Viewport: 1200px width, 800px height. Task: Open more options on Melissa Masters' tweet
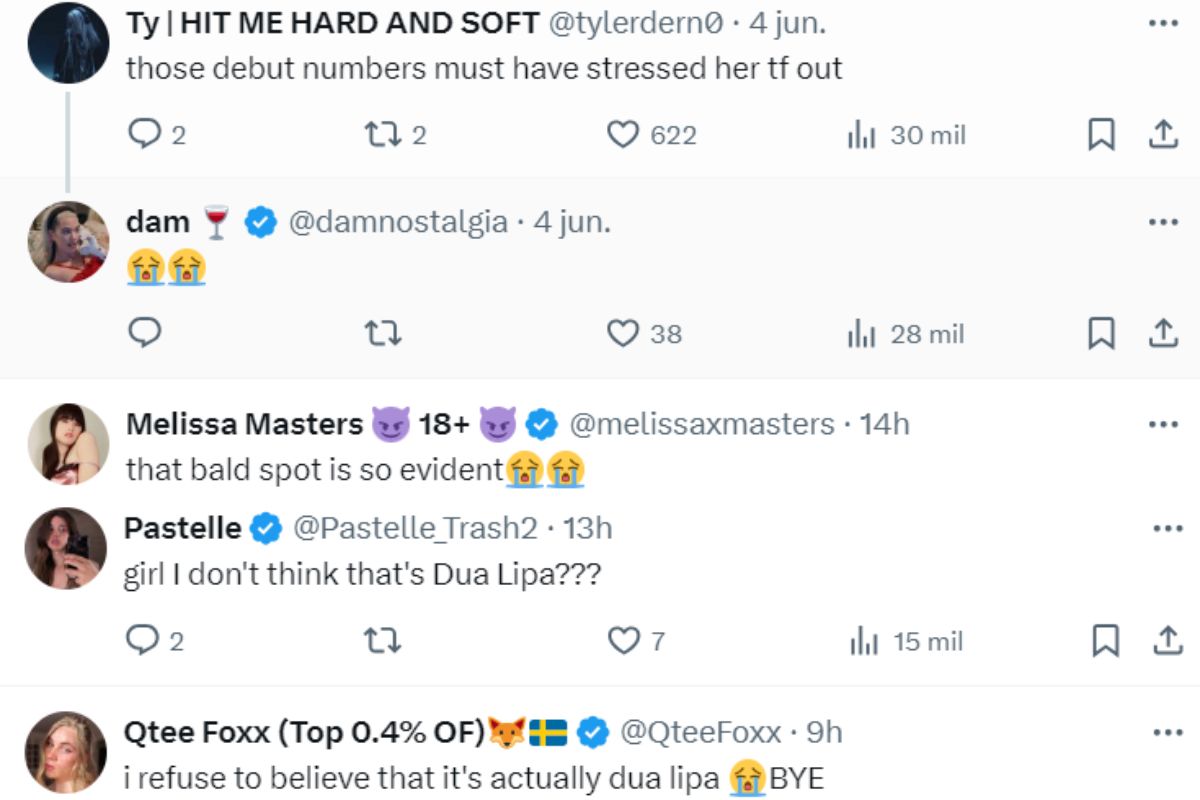click(1163, 424)
